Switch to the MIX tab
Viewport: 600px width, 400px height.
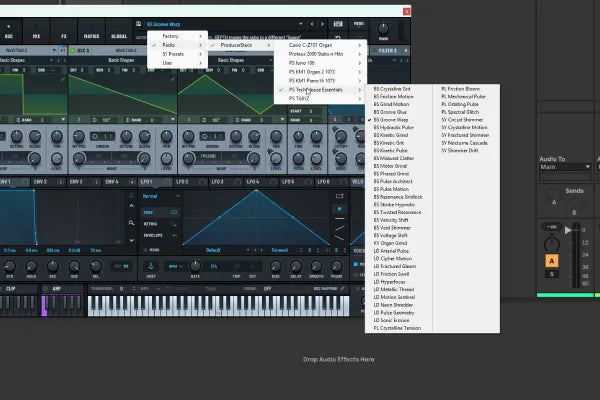[36, 31]
